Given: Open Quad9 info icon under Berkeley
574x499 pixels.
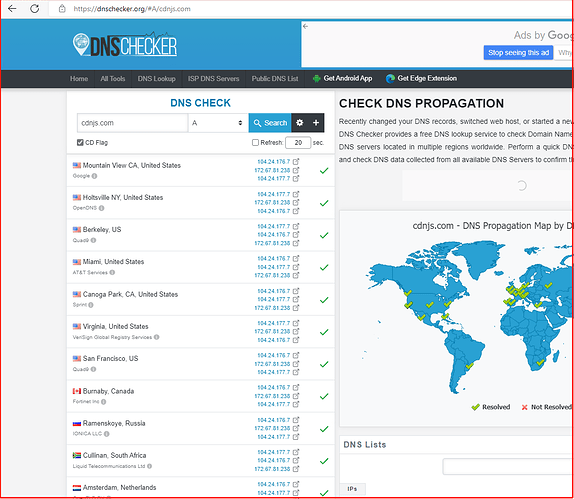Looking at the screenshot, I should point(93,241).
